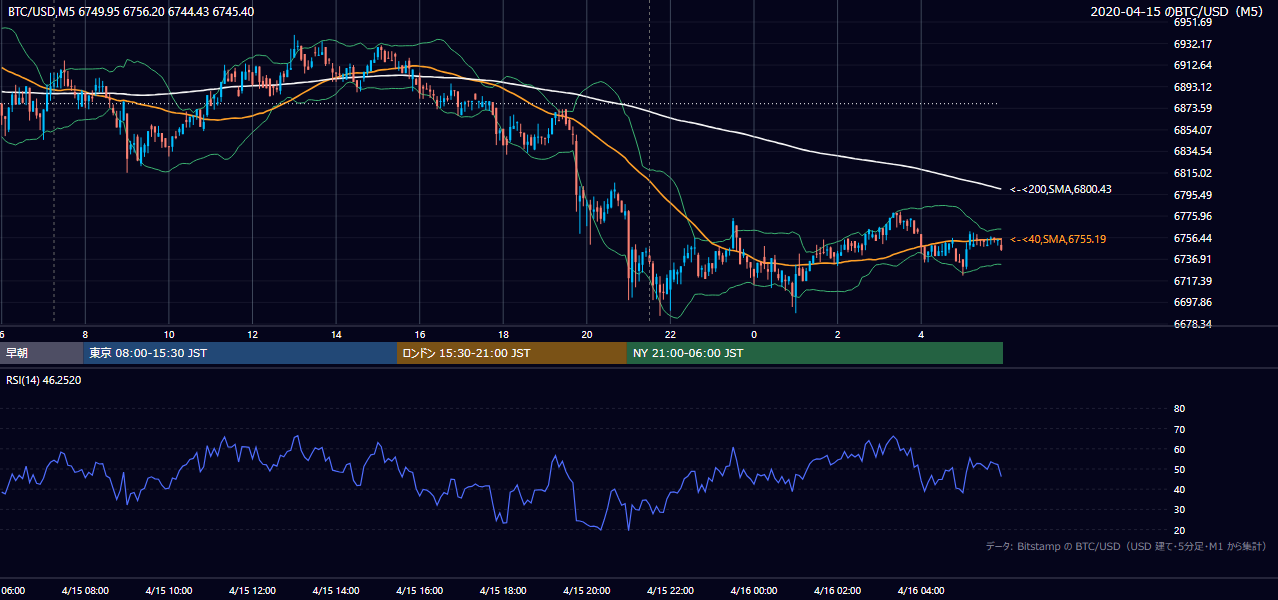Viewport: 1278px width, 600px height.
Task: Click RSI scale level 60
Action: pyautogui.click(x=1179, y=449)
